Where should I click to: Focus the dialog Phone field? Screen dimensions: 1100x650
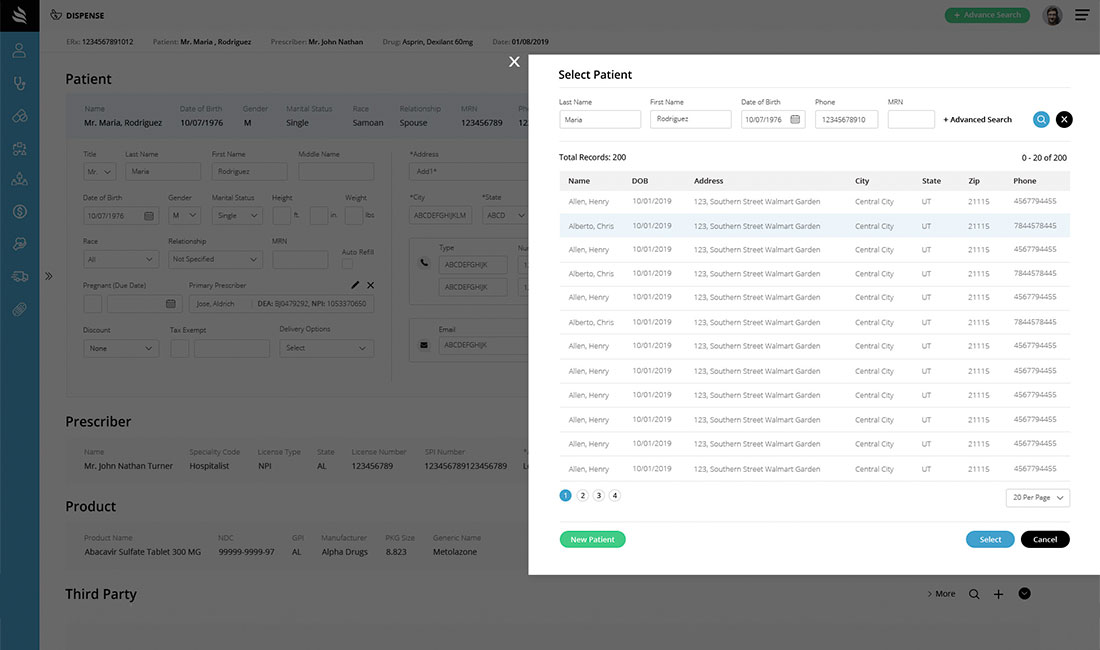point(846,119)
